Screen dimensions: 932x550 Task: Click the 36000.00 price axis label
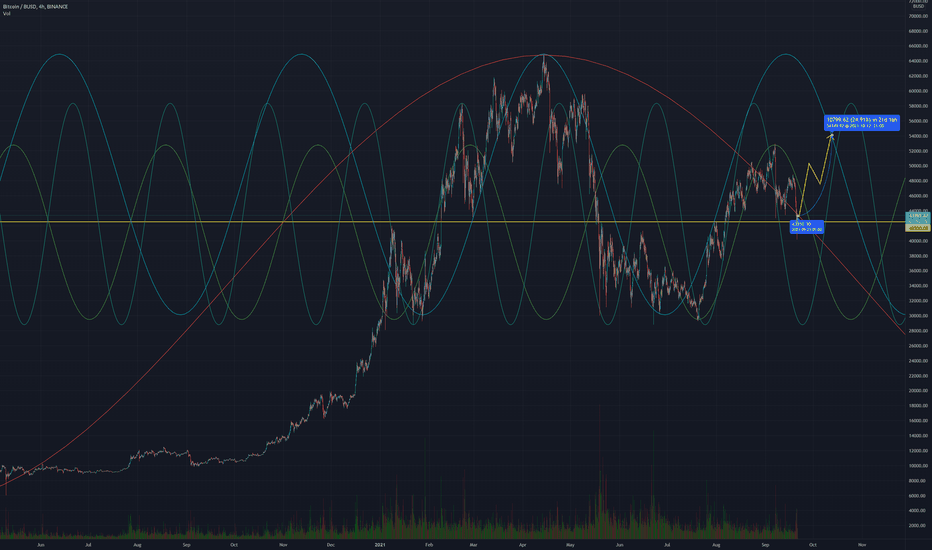(918, 271)
